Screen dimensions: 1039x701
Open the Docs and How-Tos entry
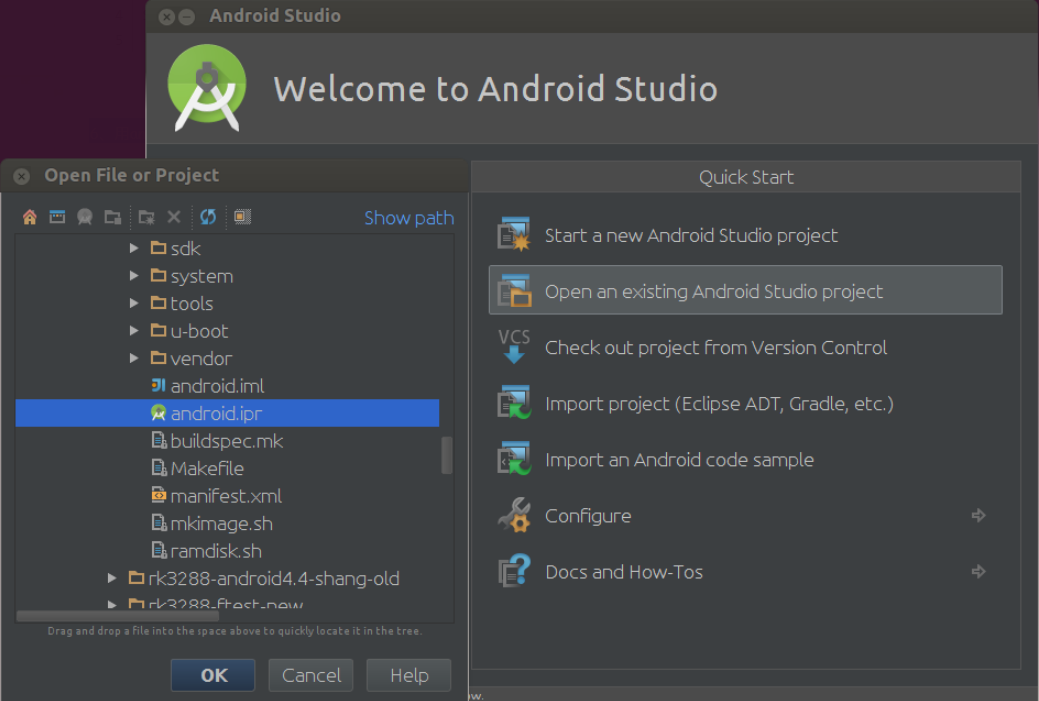[745, 572]
